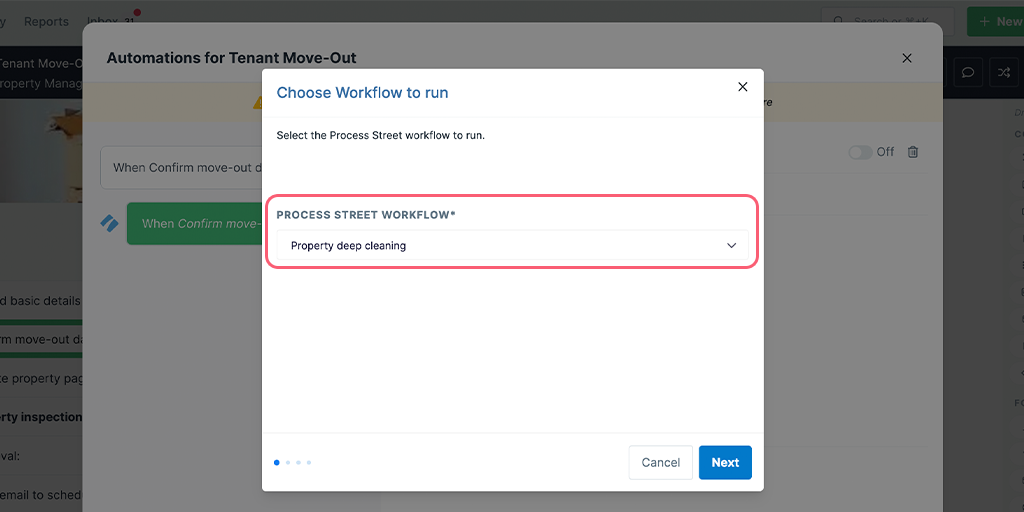Click the Process Street logo icon
Viewport: 1024px width, 512px height.
[109, 223]
